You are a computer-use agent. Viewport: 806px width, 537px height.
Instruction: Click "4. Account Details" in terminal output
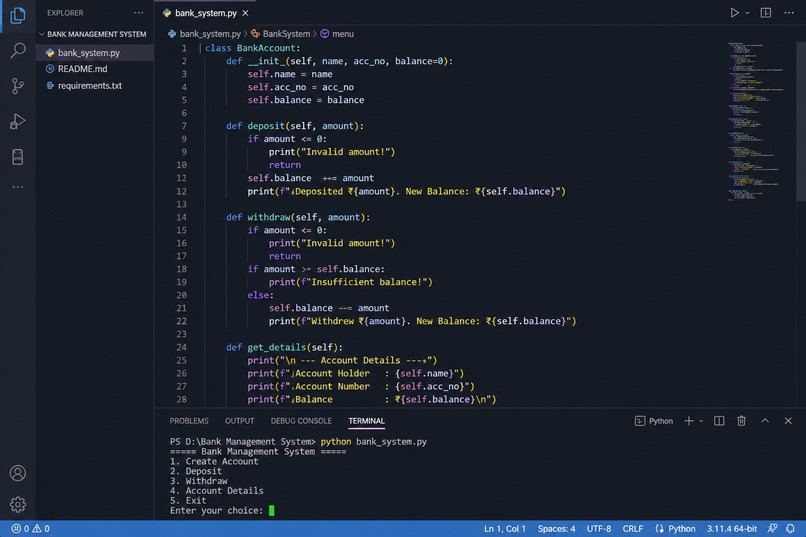pyautogui.click(x=216, y=491)
